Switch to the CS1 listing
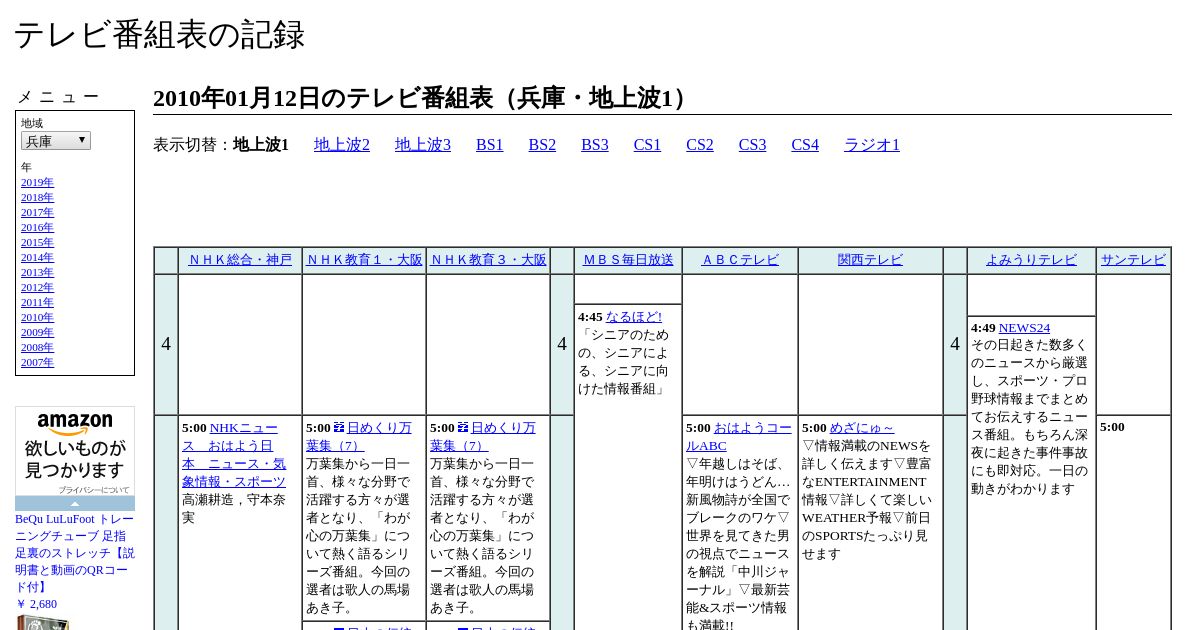Screen dimensions: 1200x630 click(x=647, y=145)
